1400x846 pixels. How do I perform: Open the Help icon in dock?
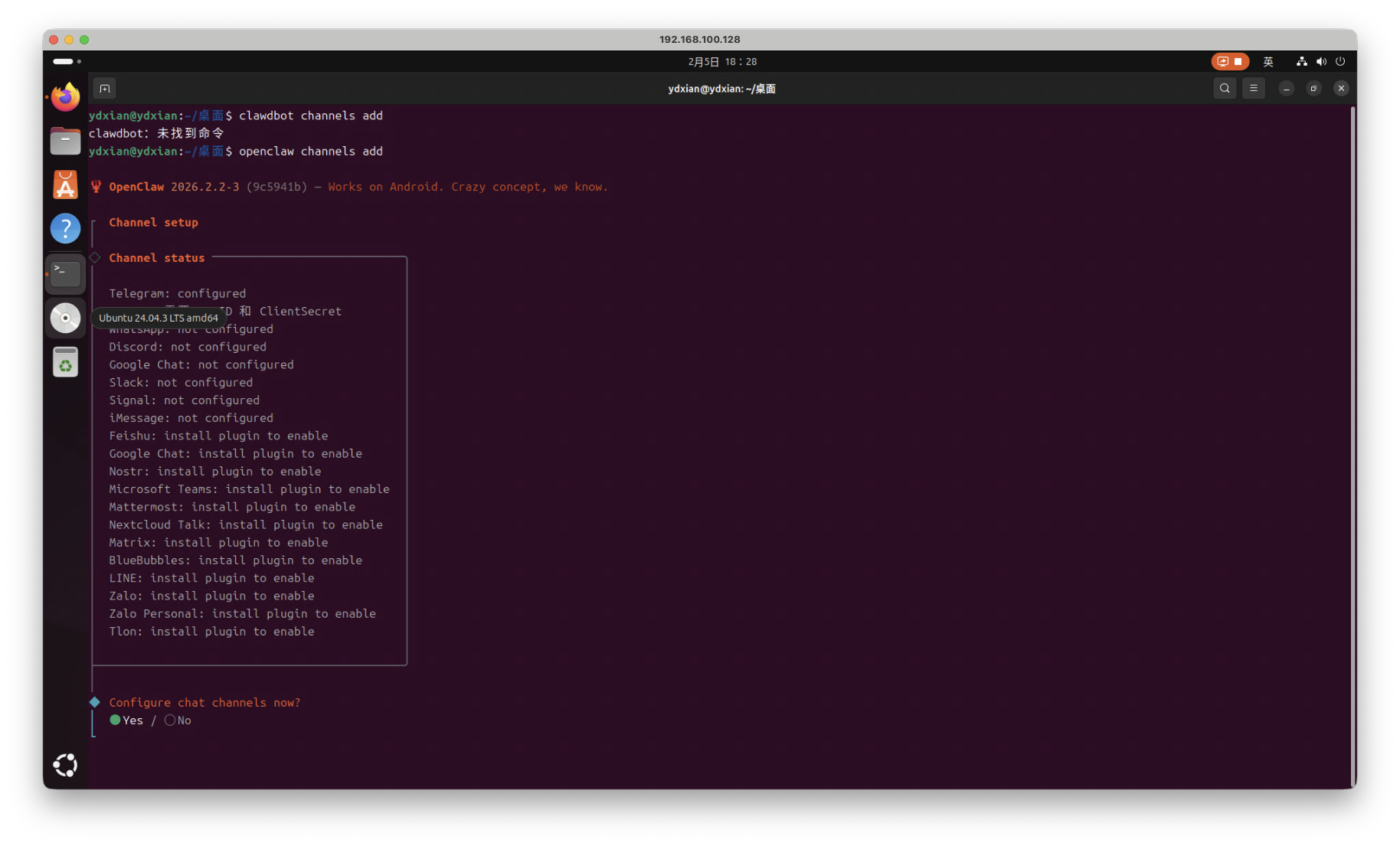click(x=65, y=228)
